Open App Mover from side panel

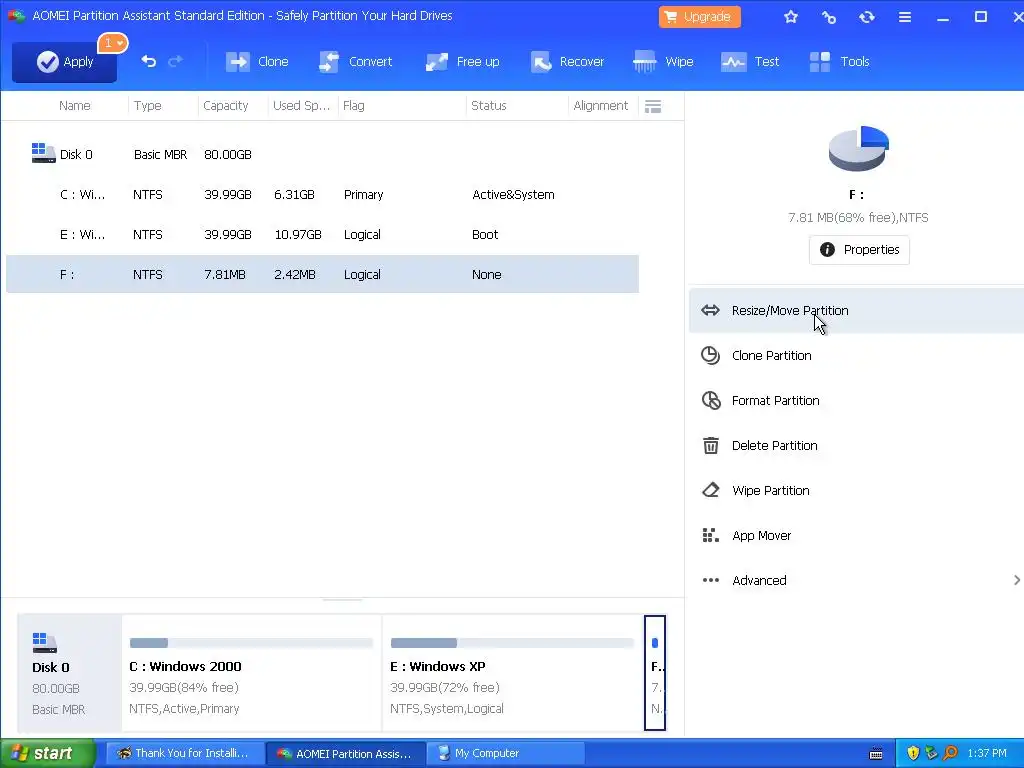[856, 536]
